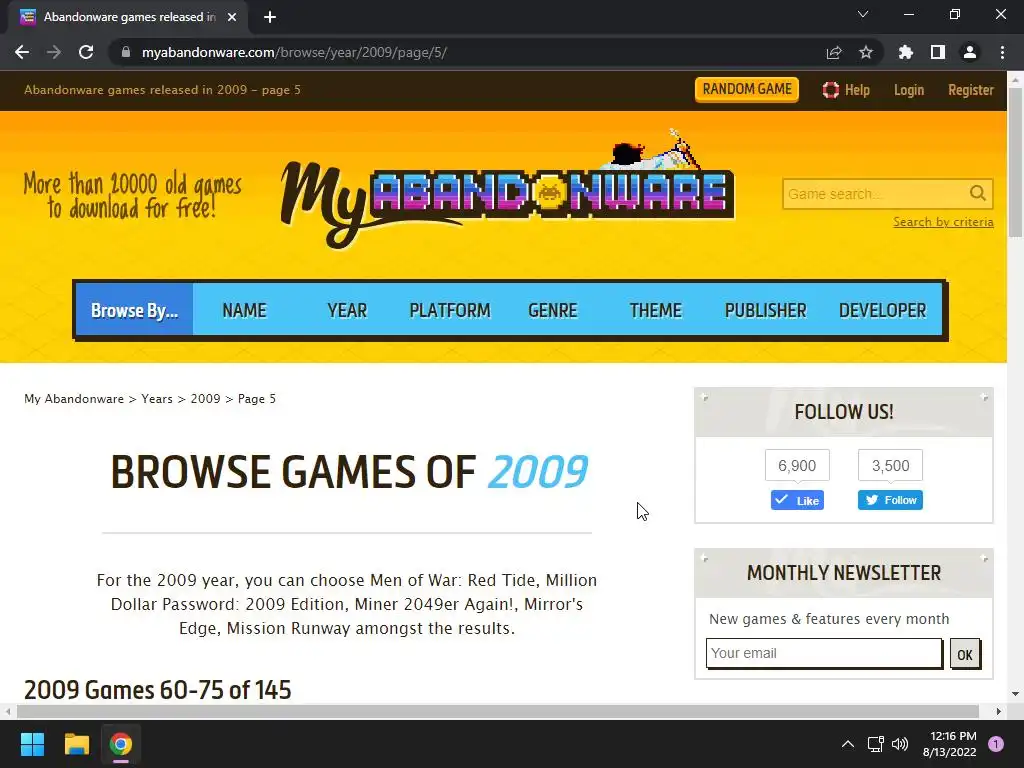
Task: Open the Register link
Action: tap(970, 90)
